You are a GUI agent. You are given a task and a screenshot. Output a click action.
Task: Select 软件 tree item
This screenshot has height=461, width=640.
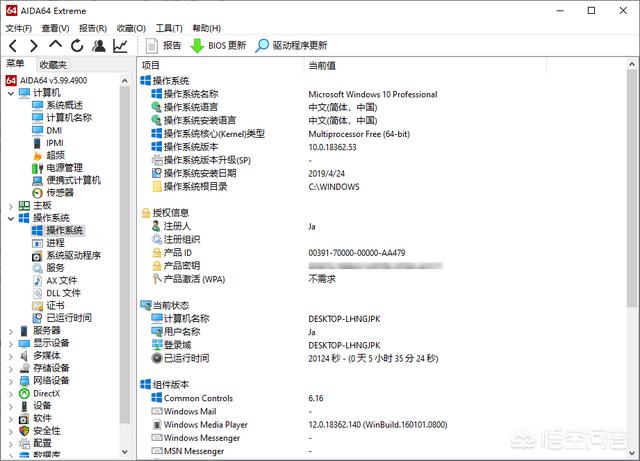35,419
